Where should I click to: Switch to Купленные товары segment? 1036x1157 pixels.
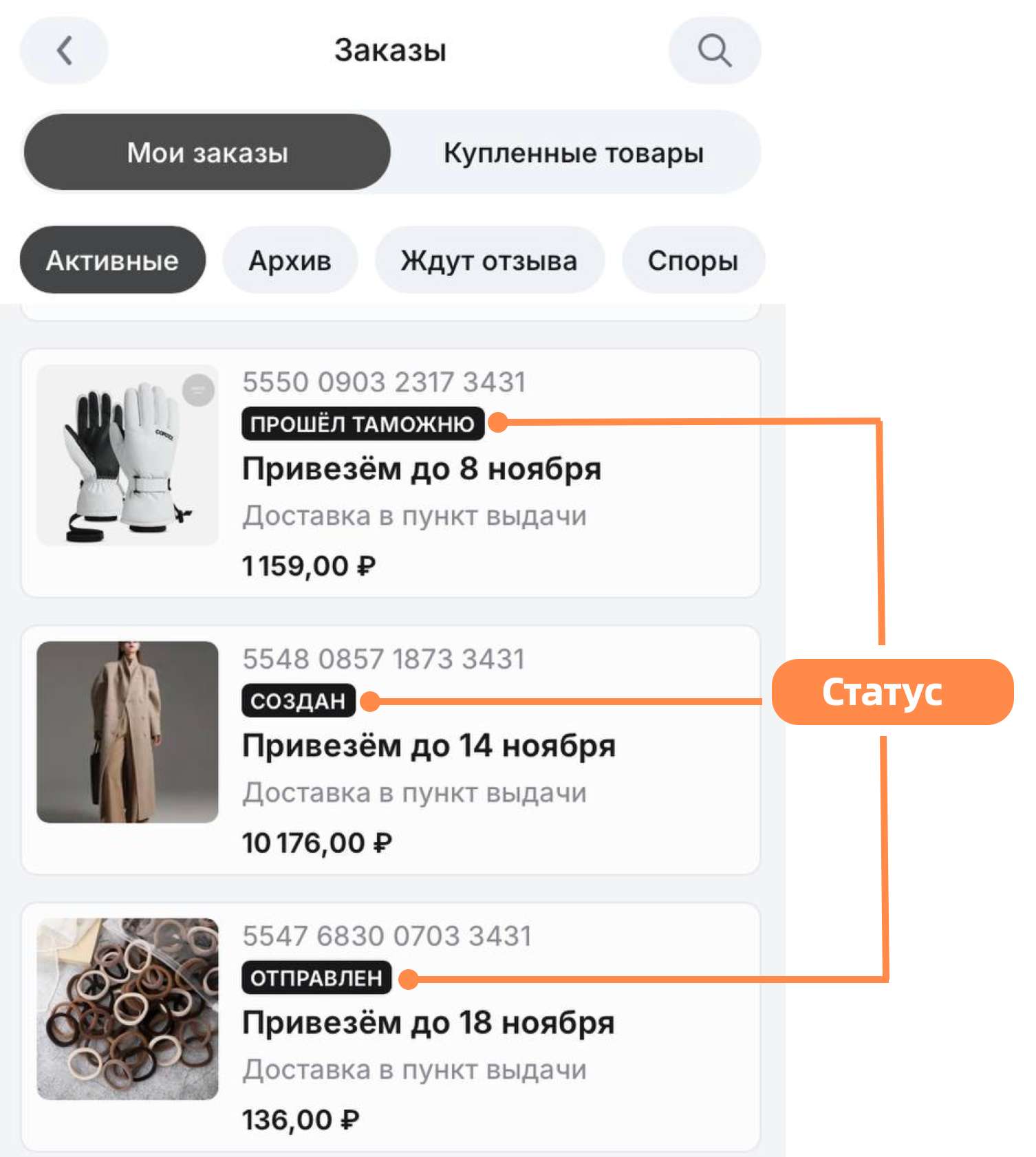click(x=574, y=152)
